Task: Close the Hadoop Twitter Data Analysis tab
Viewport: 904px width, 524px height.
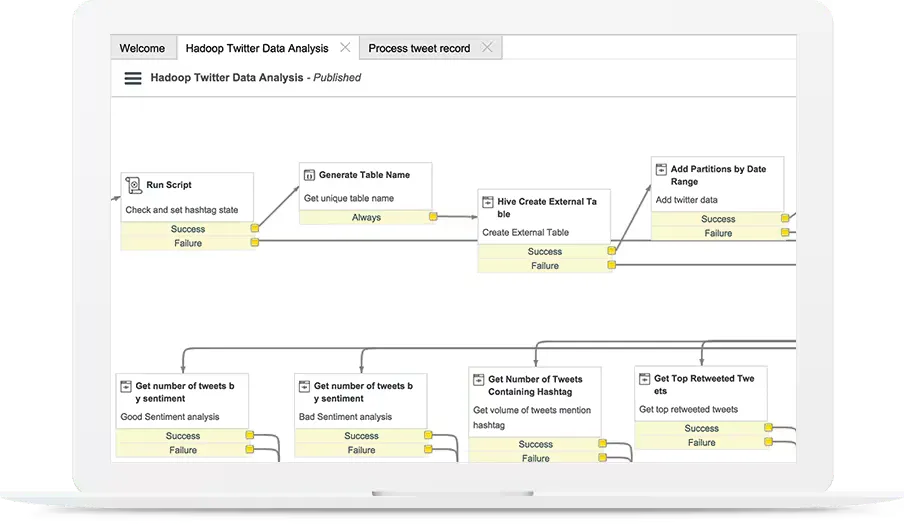Action: pos(345,47)
